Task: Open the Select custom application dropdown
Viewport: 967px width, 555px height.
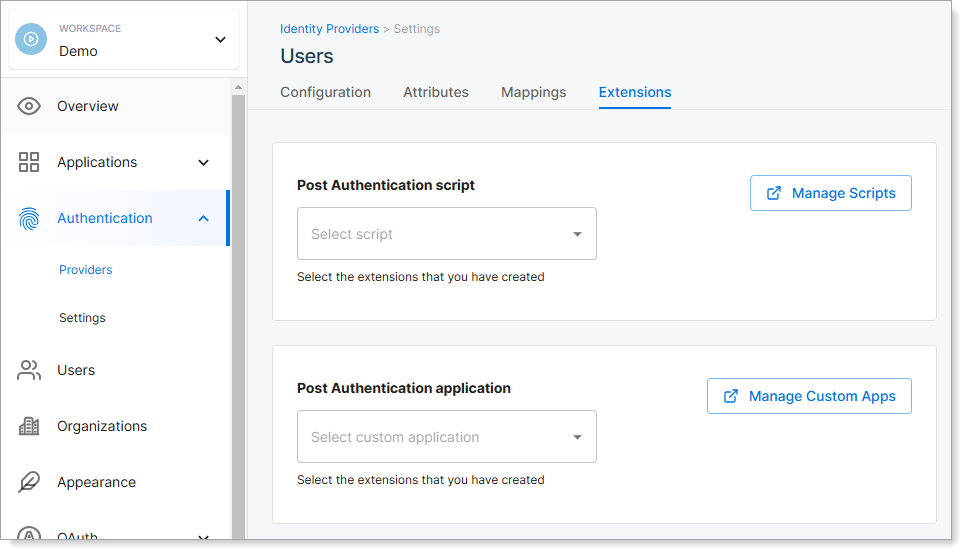Action: point(446,437)
